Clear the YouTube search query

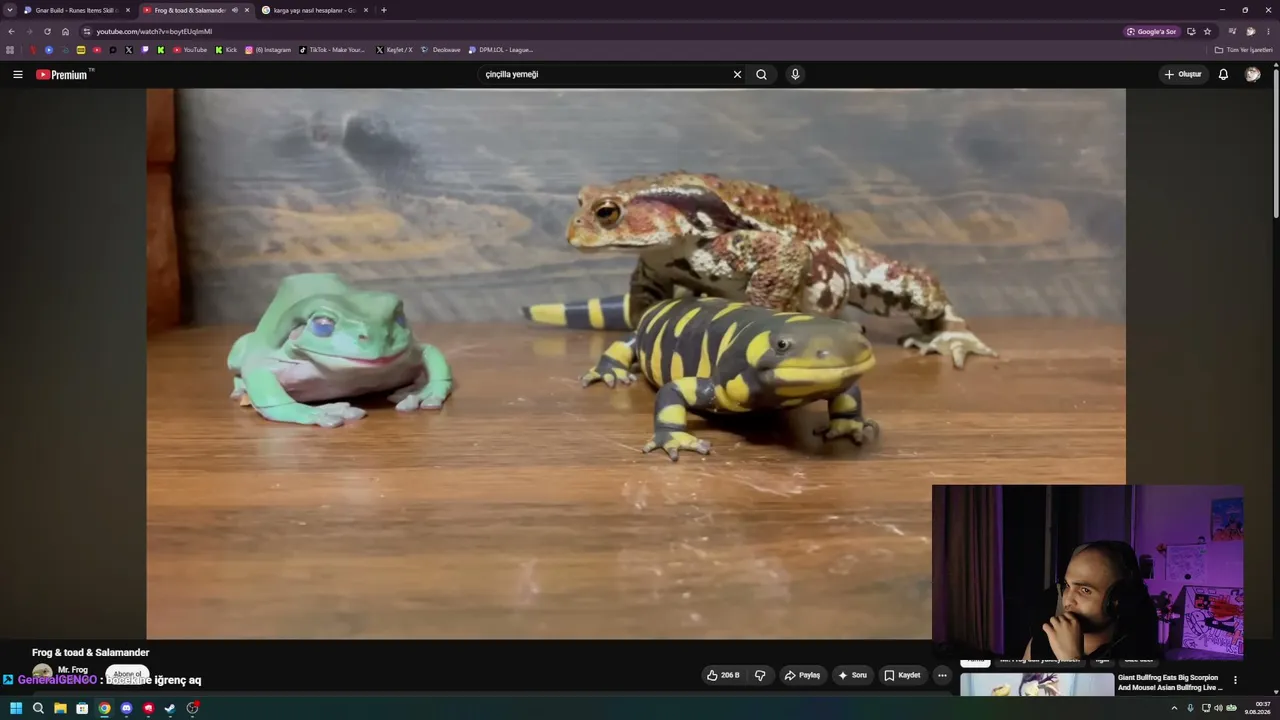pos(737,74)
